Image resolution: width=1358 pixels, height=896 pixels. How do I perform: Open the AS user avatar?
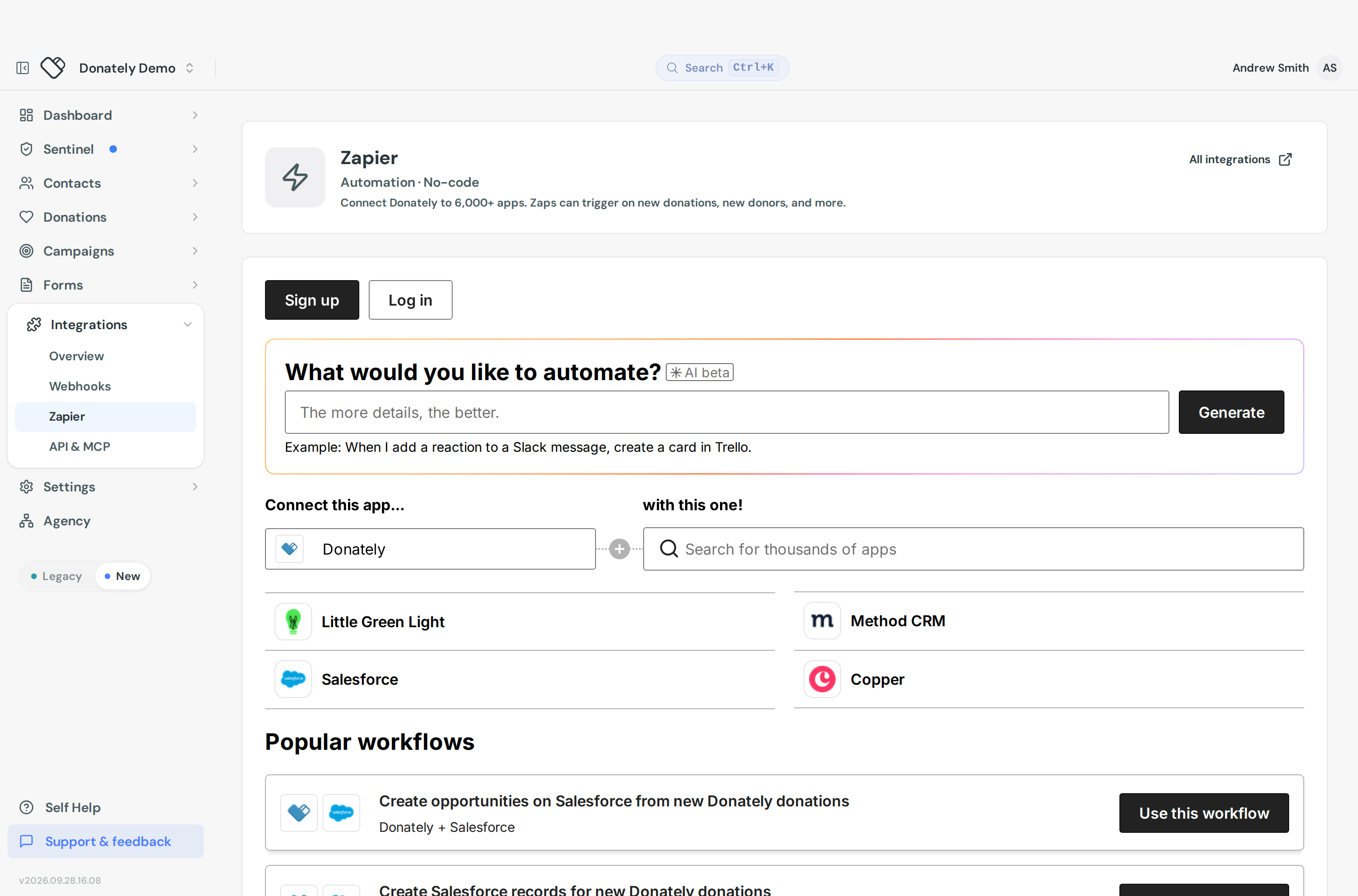tap(1329, 68)
